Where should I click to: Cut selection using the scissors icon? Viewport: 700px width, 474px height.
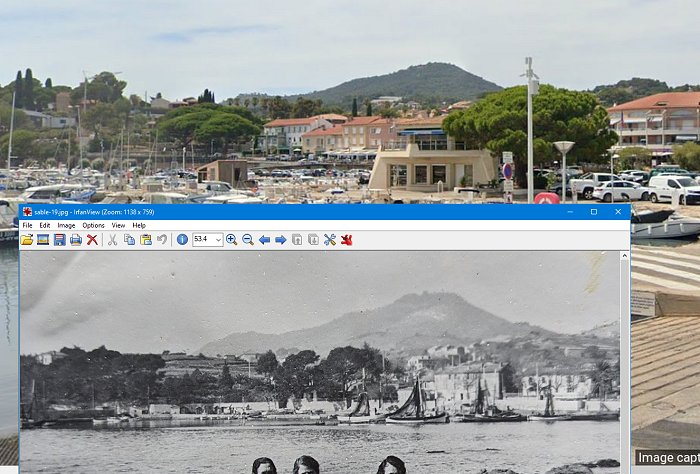point(113,240)
